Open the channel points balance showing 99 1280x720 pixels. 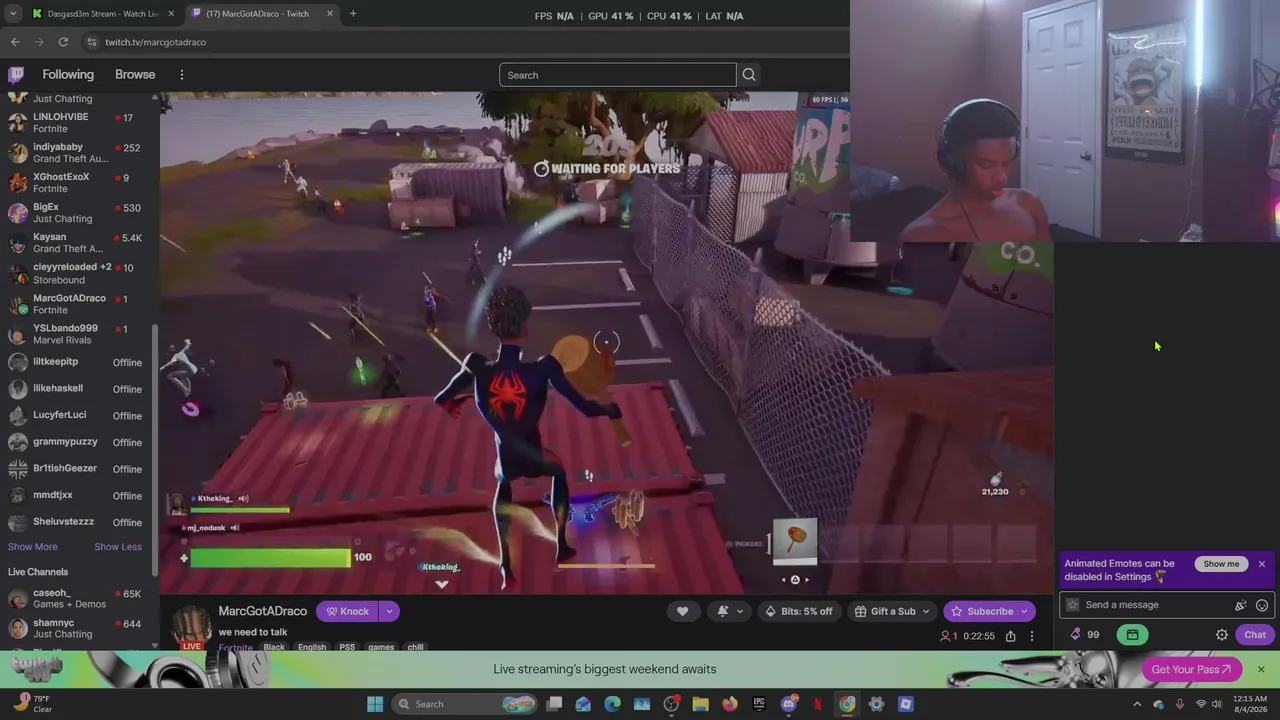(1085, 634)
